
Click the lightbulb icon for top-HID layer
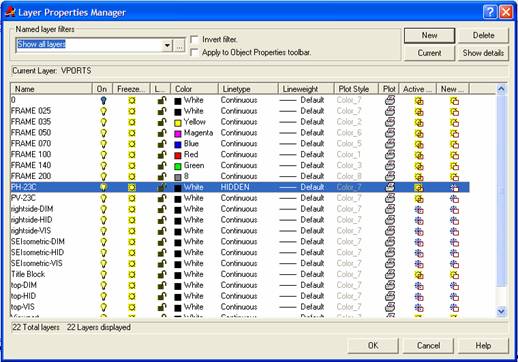pos(104,296)
